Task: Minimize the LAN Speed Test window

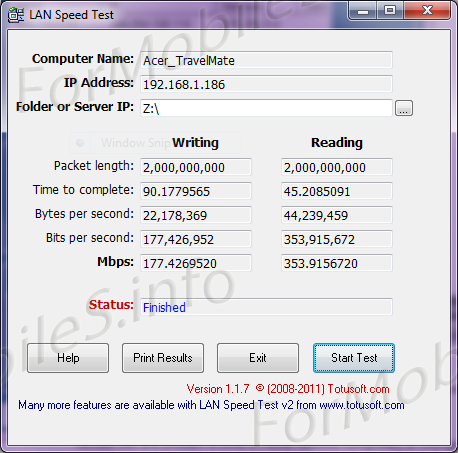Action: click(x=363, y=11)
